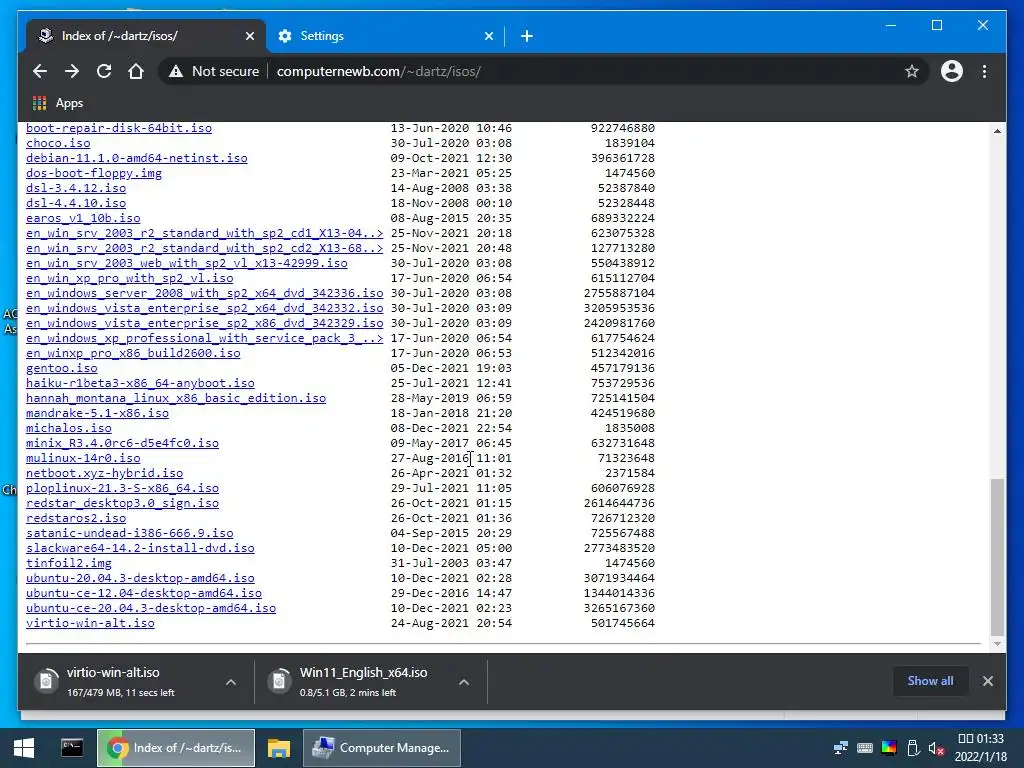
Task: Click the address bar URL
Action: tap(379, 71)
